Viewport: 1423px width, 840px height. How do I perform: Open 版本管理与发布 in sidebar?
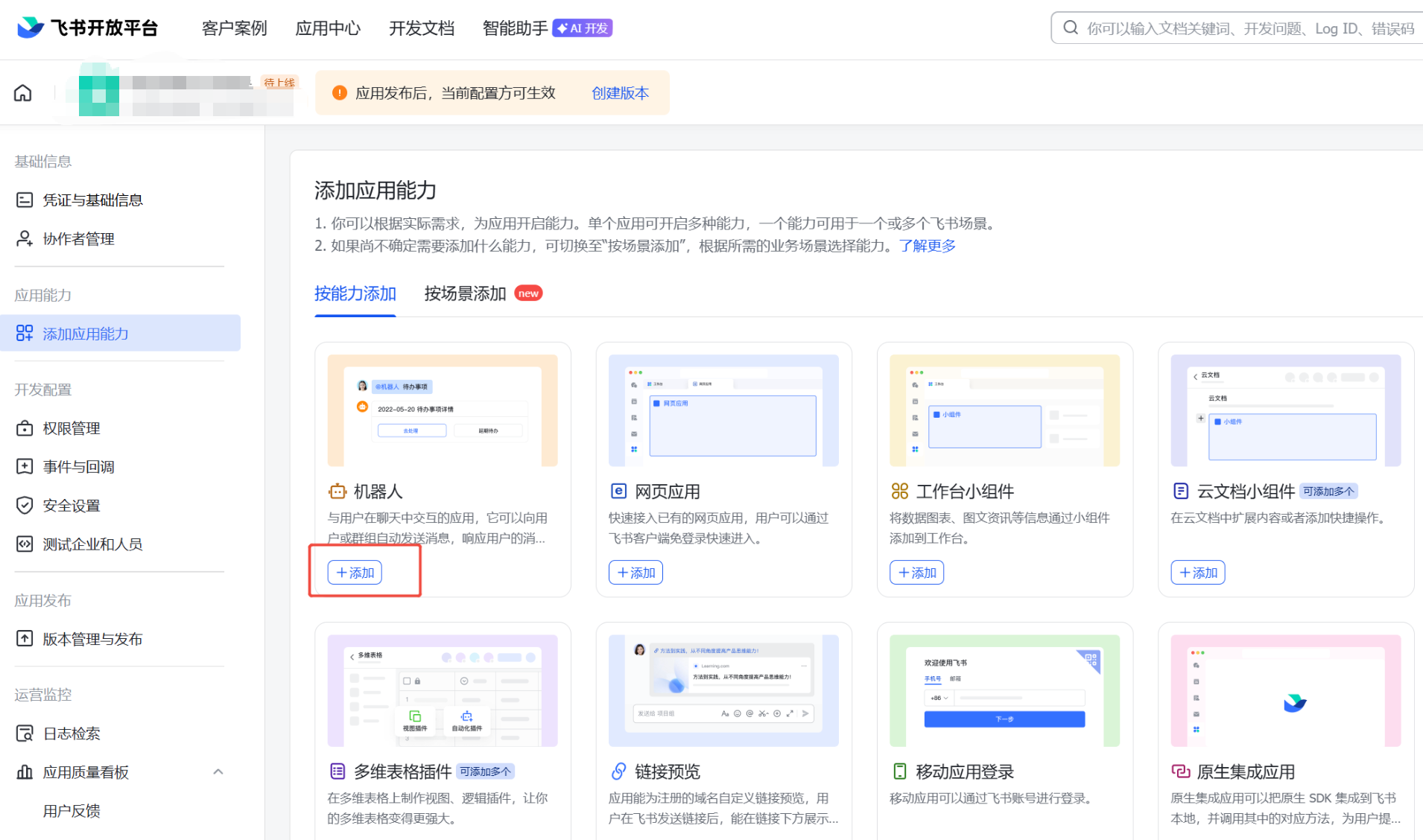click(x=92, y=638)
